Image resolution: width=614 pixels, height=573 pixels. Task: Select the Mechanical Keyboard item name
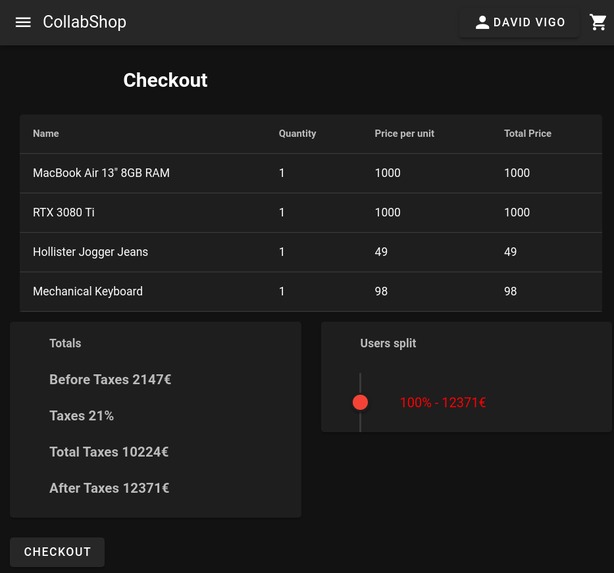pyautogui.click(x=88, y=291)
